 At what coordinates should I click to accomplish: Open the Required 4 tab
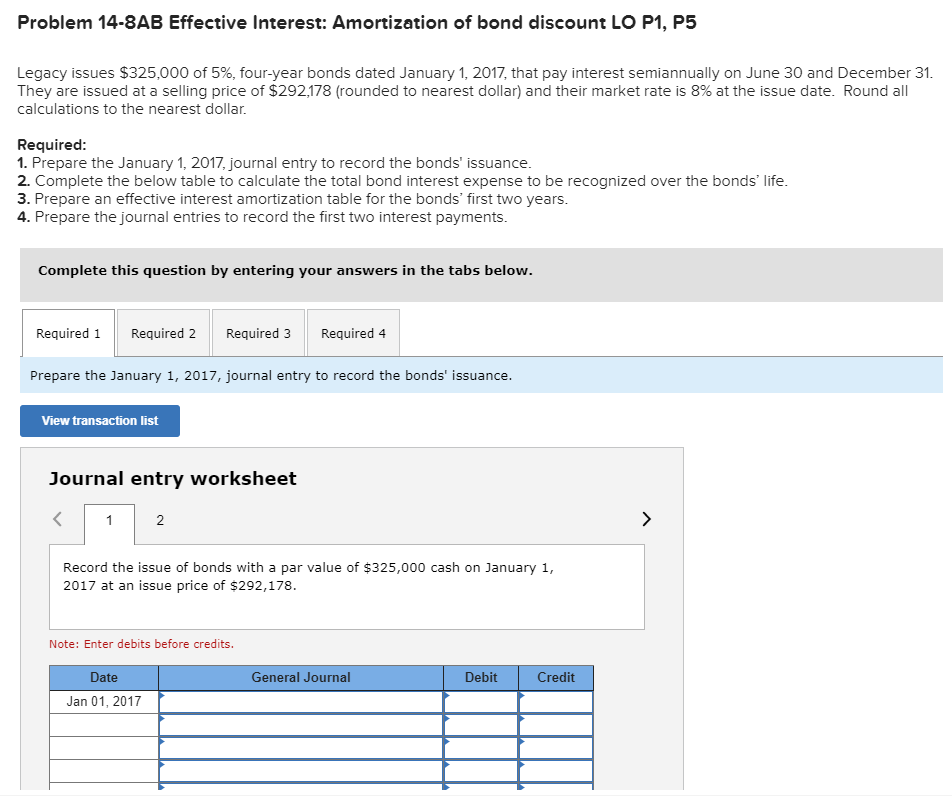tap(352, 333)
